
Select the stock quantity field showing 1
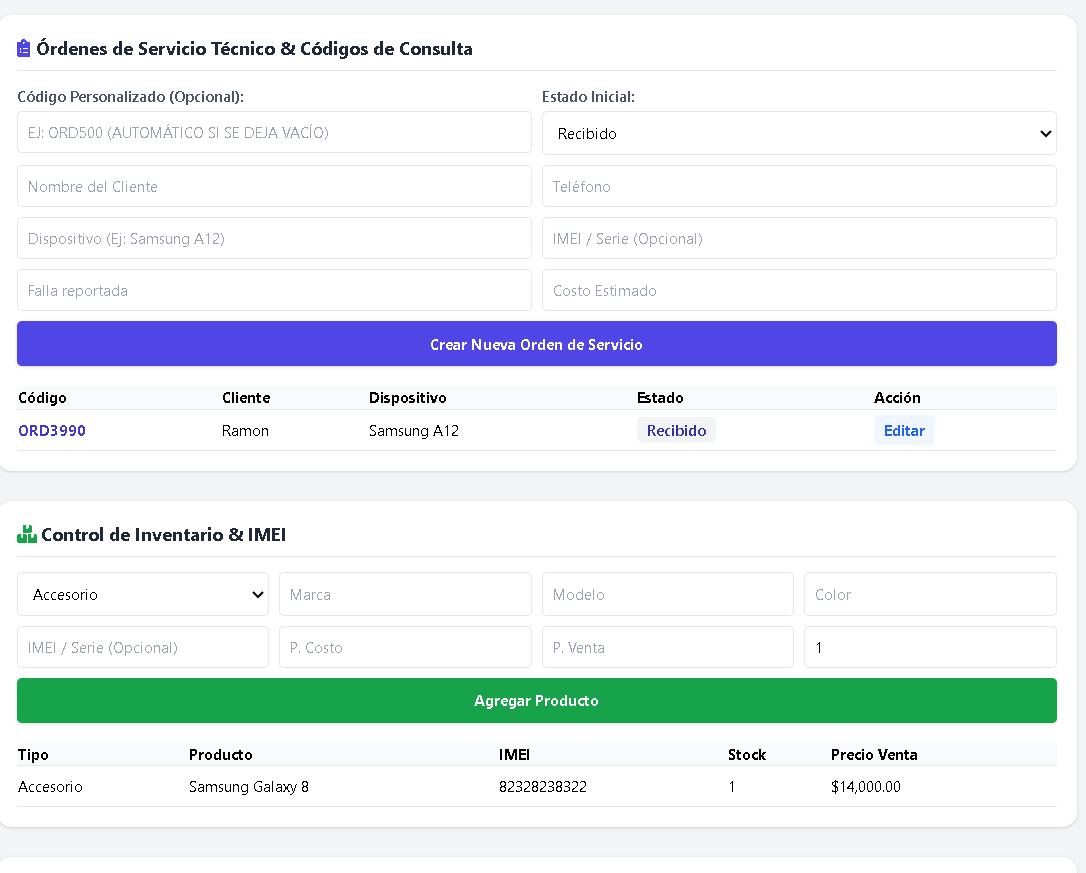(x=930, y=647)
